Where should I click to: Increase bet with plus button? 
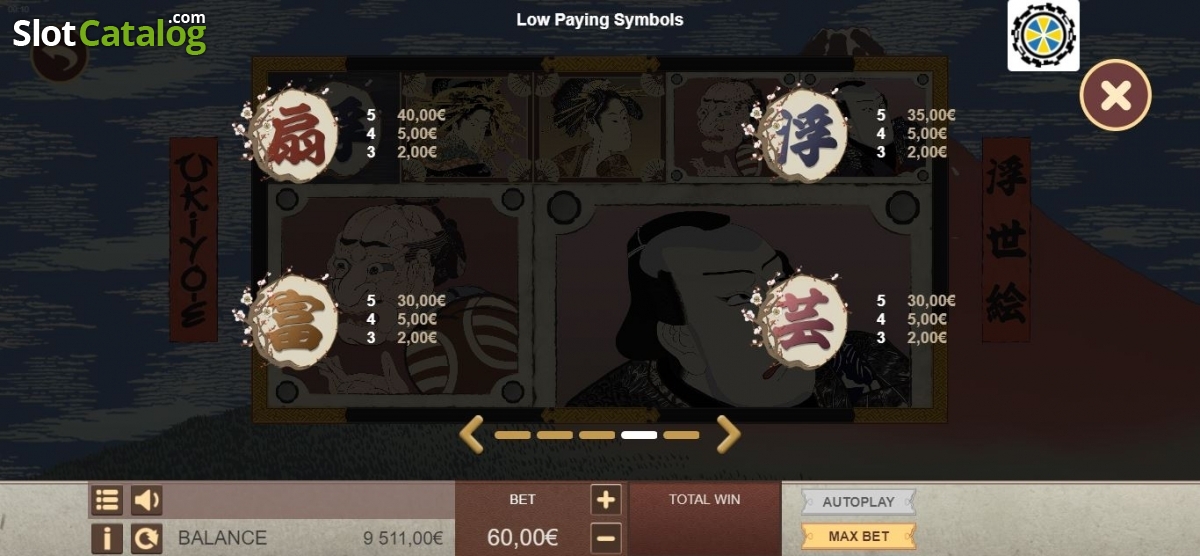pyautogui.click(x=606, y=500)
